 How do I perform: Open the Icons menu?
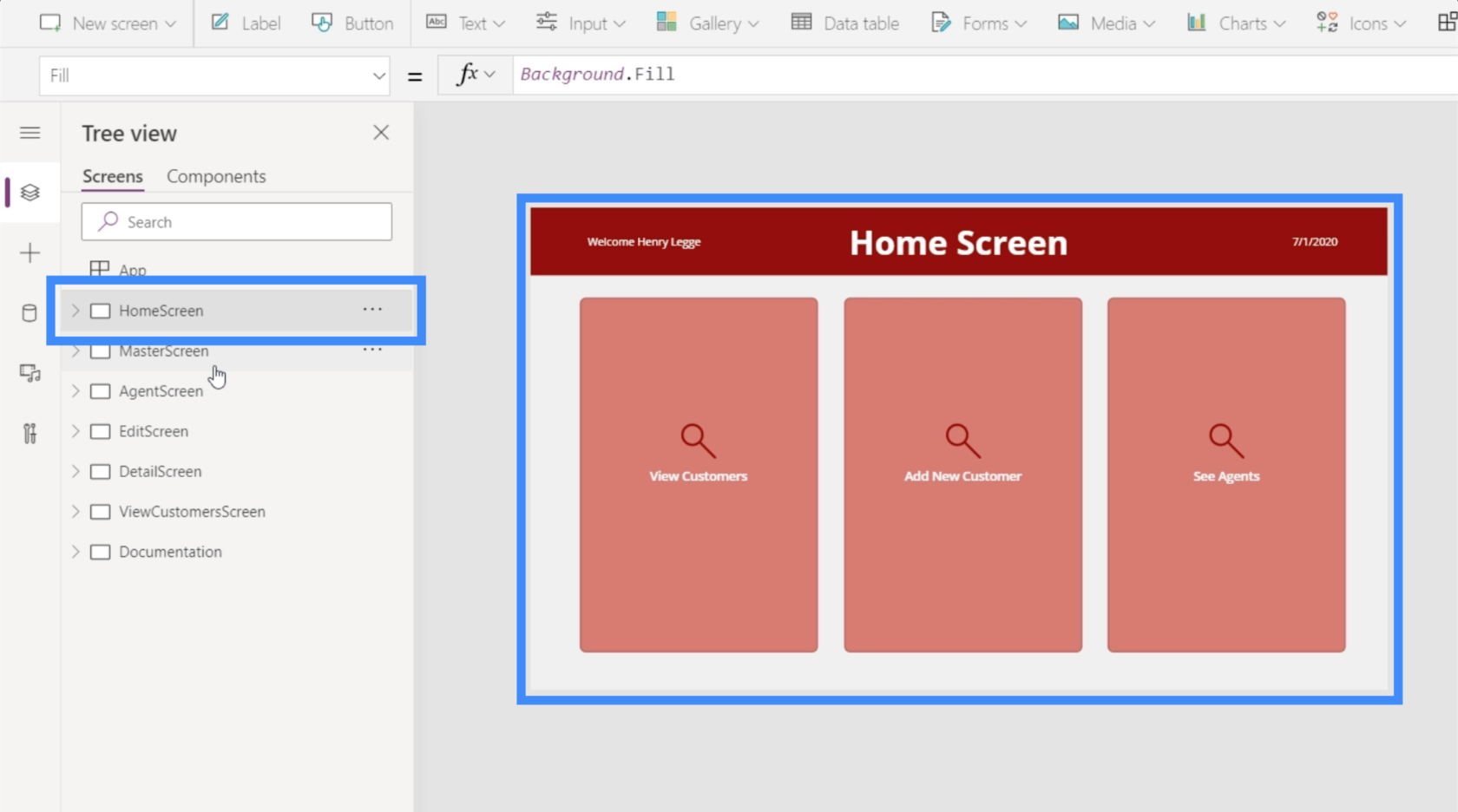click(1361, 23)
